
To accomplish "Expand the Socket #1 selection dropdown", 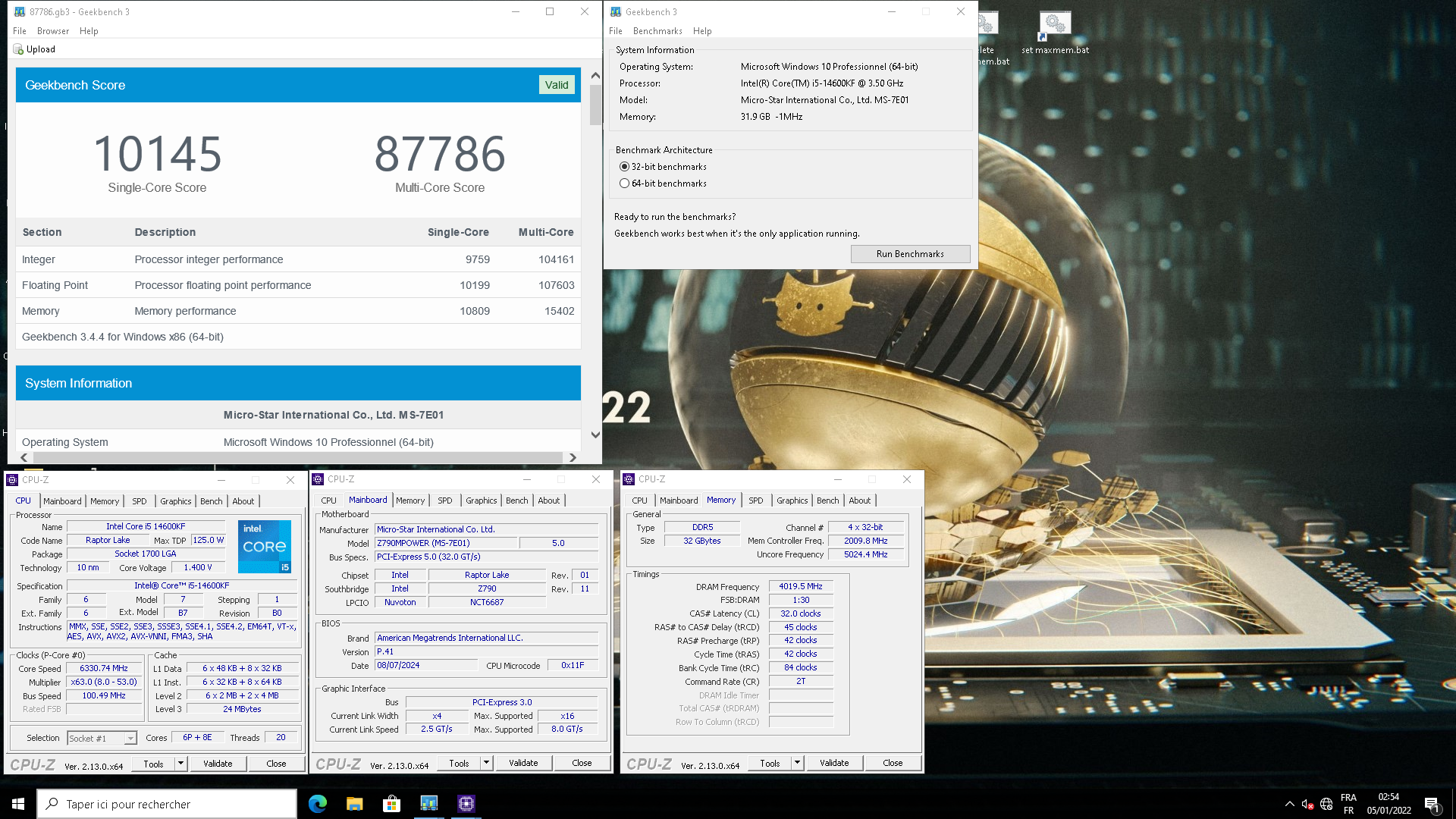I will pyautogui.click(x=130, y=739).
